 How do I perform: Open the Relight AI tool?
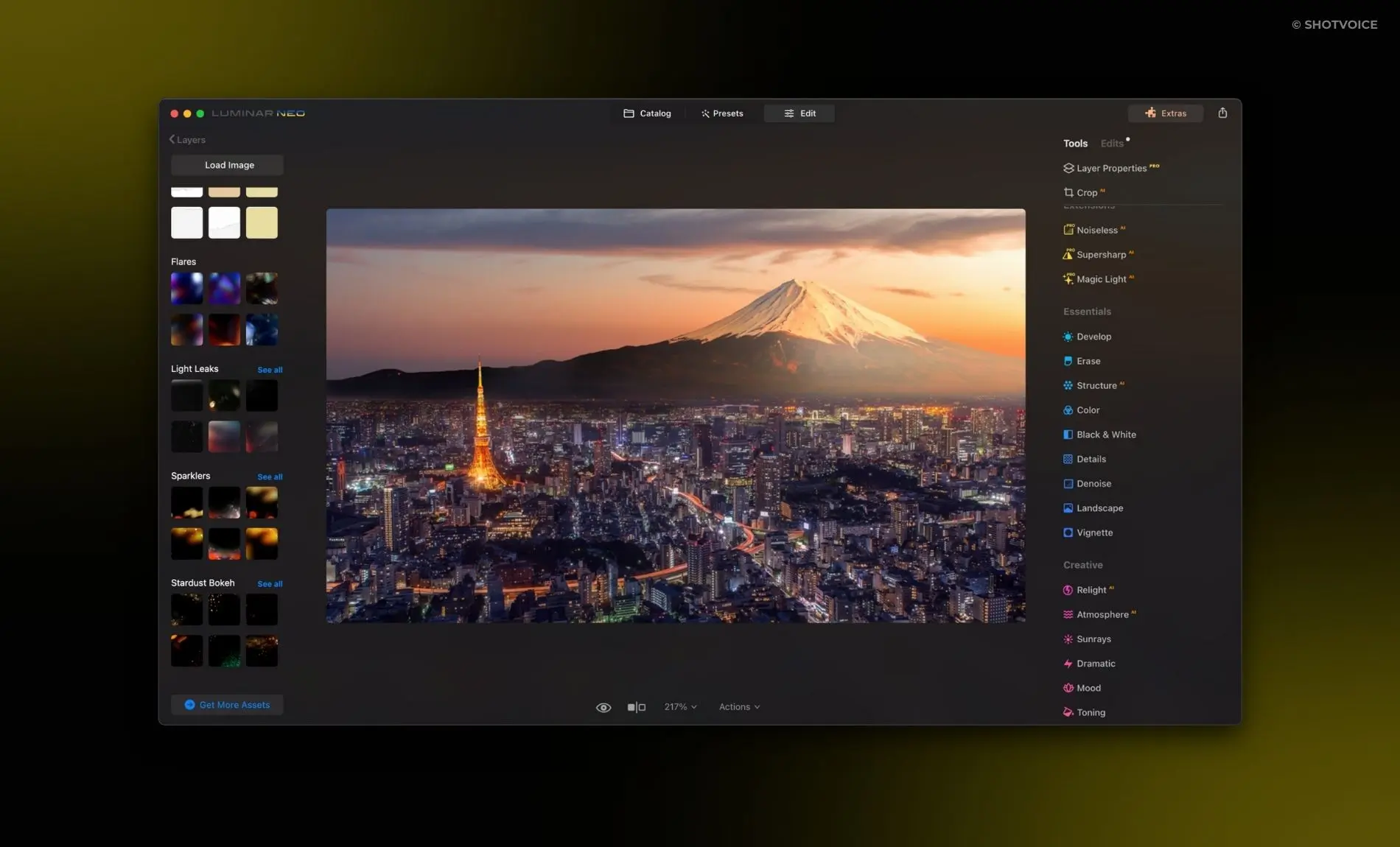tap(1092, 589)
